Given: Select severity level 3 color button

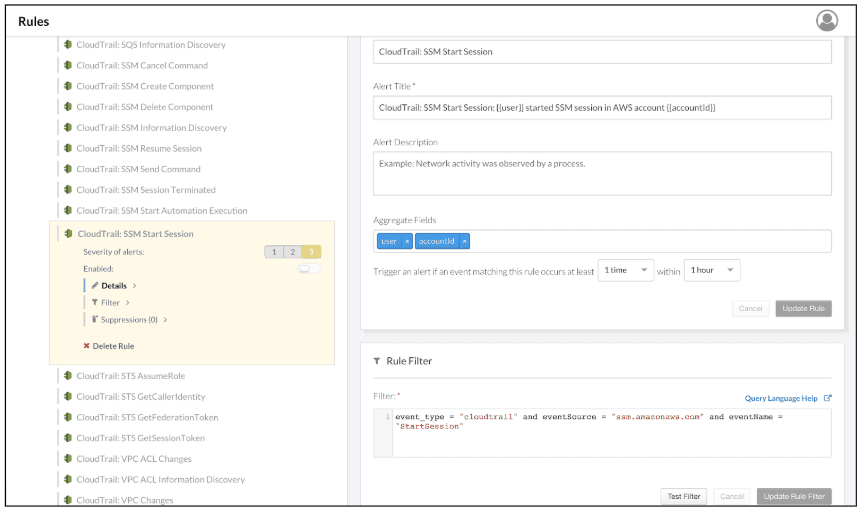Looking at the screenshot, I should (311, 252).
